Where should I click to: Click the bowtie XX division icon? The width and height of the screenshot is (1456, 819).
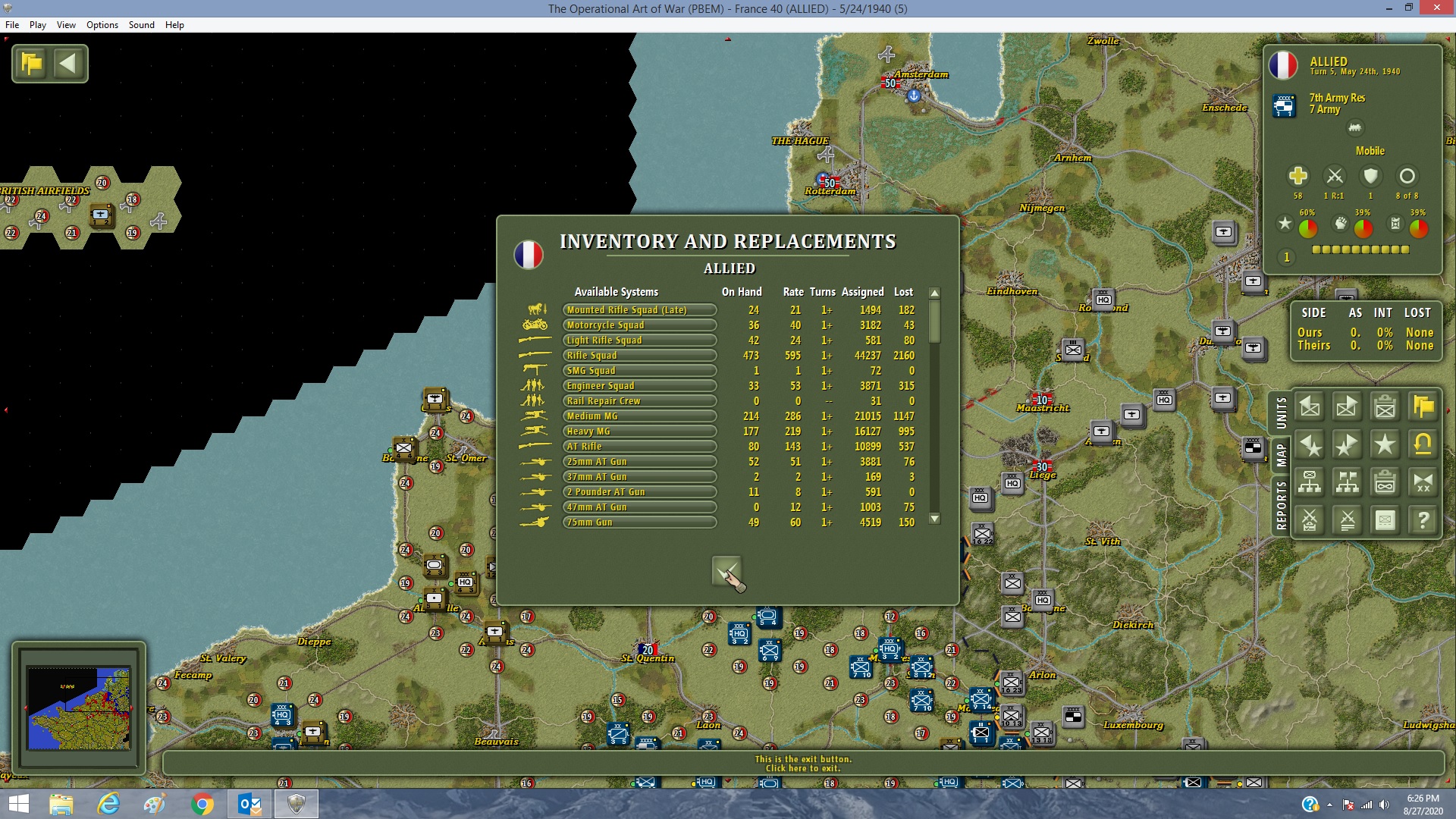click(1423, 482)
